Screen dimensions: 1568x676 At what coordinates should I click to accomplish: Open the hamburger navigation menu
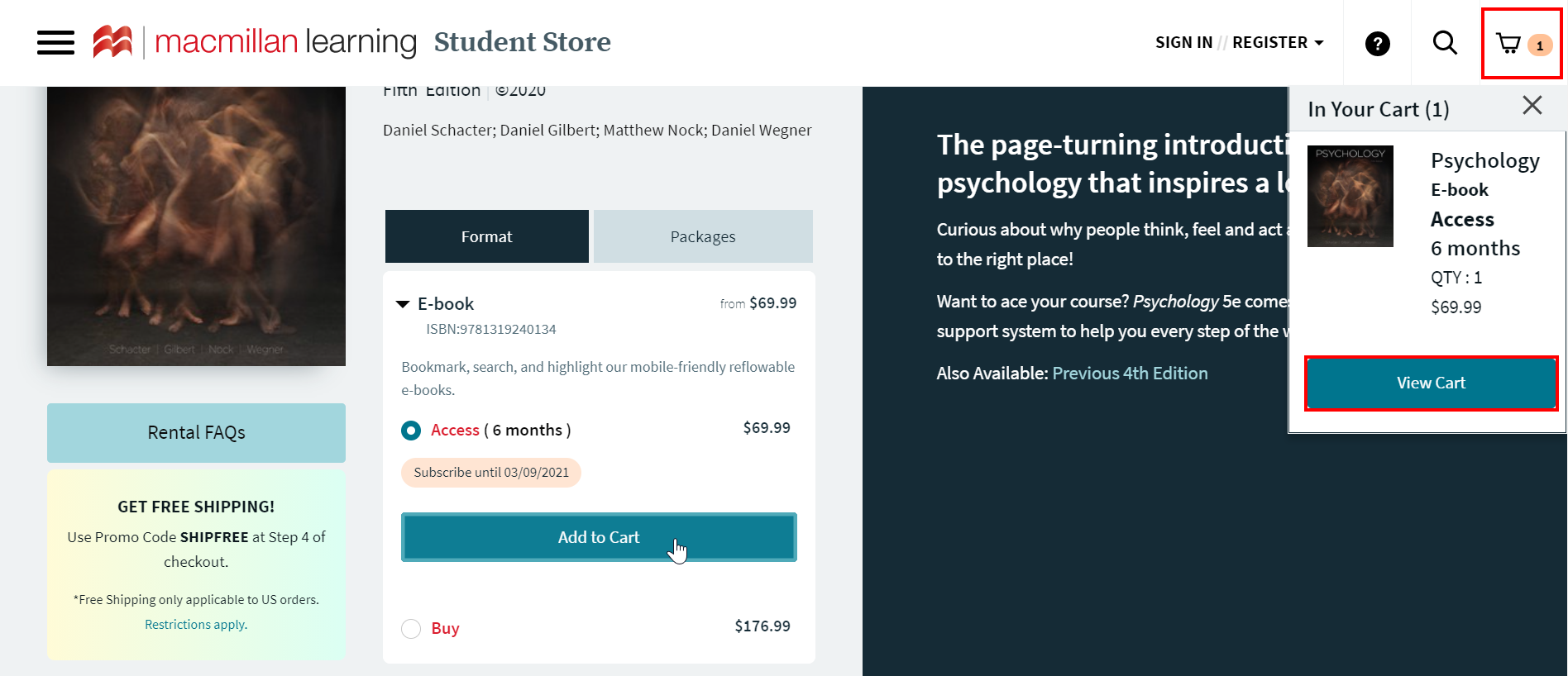[55, 42]
